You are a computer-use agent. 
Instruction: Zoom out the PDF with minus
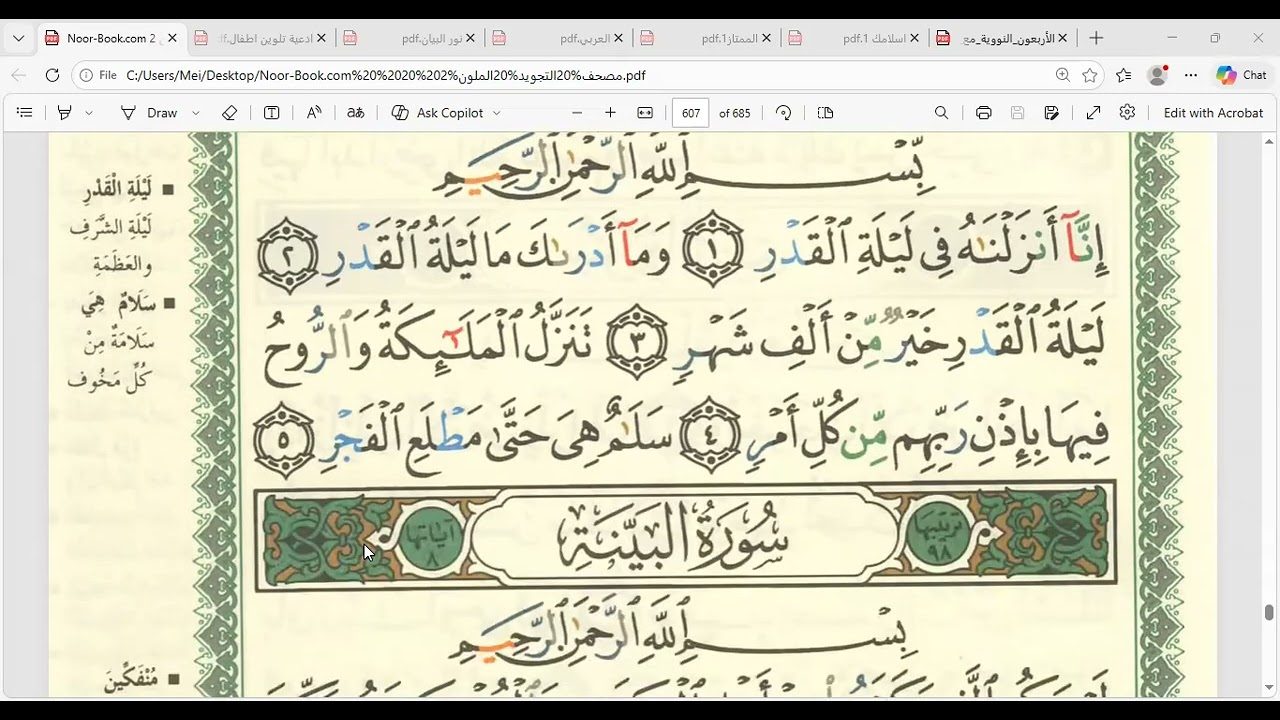pos(577,113)
